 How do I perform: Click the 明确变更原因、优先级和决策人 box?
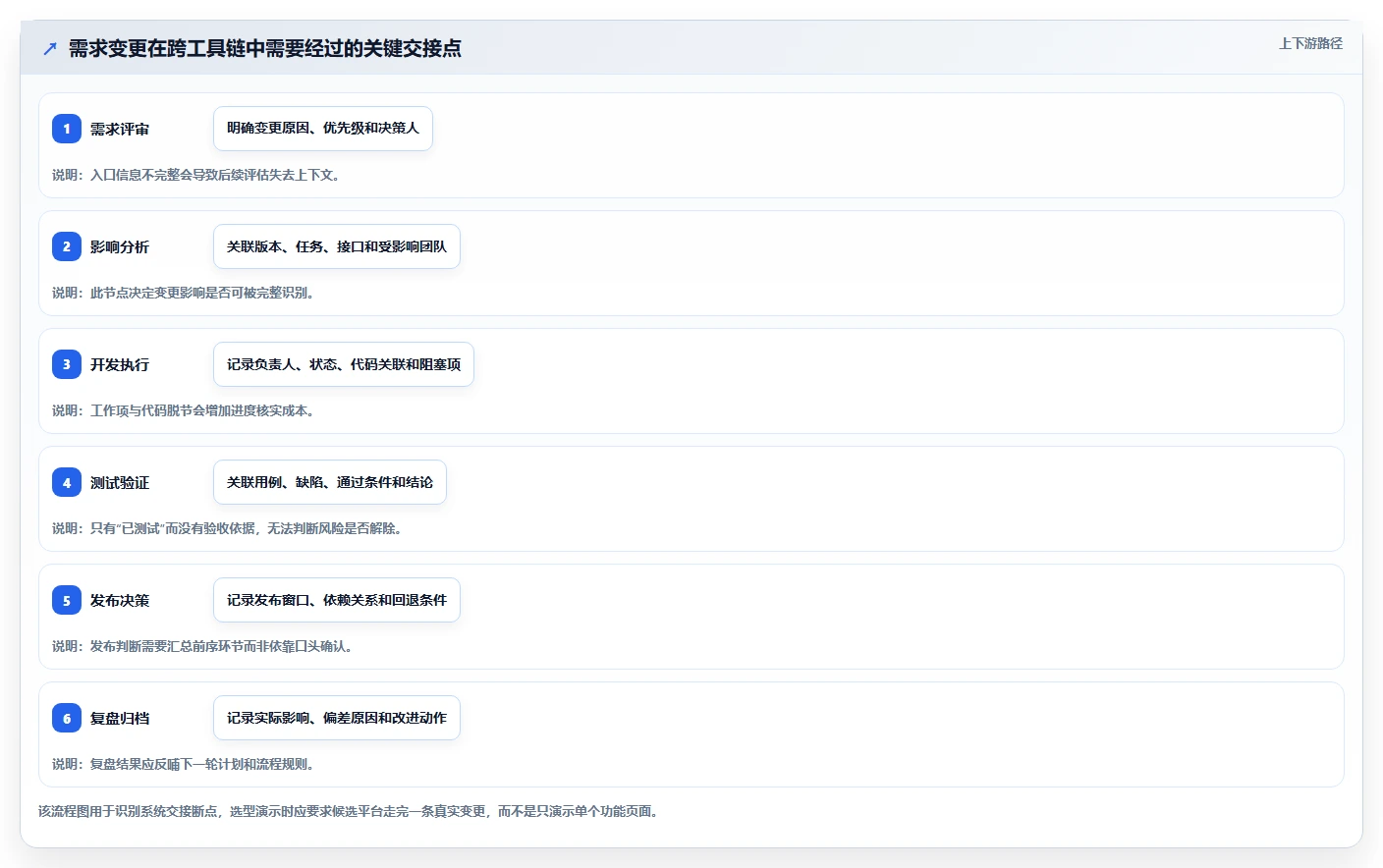323,129
